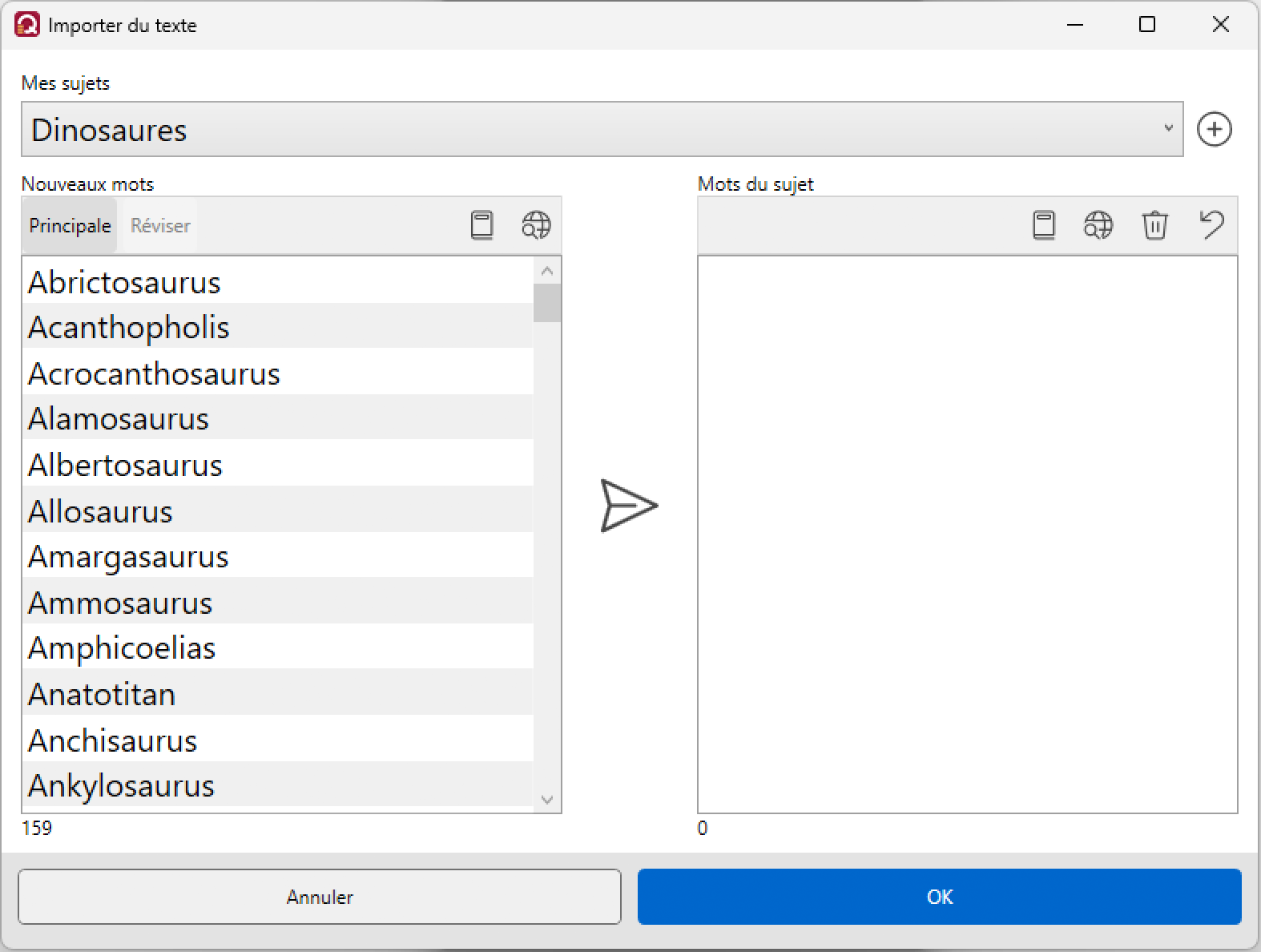Close the Importer du texte window
The image size is (1261, 952).
pyautogui.click(x=1220, y=25)
